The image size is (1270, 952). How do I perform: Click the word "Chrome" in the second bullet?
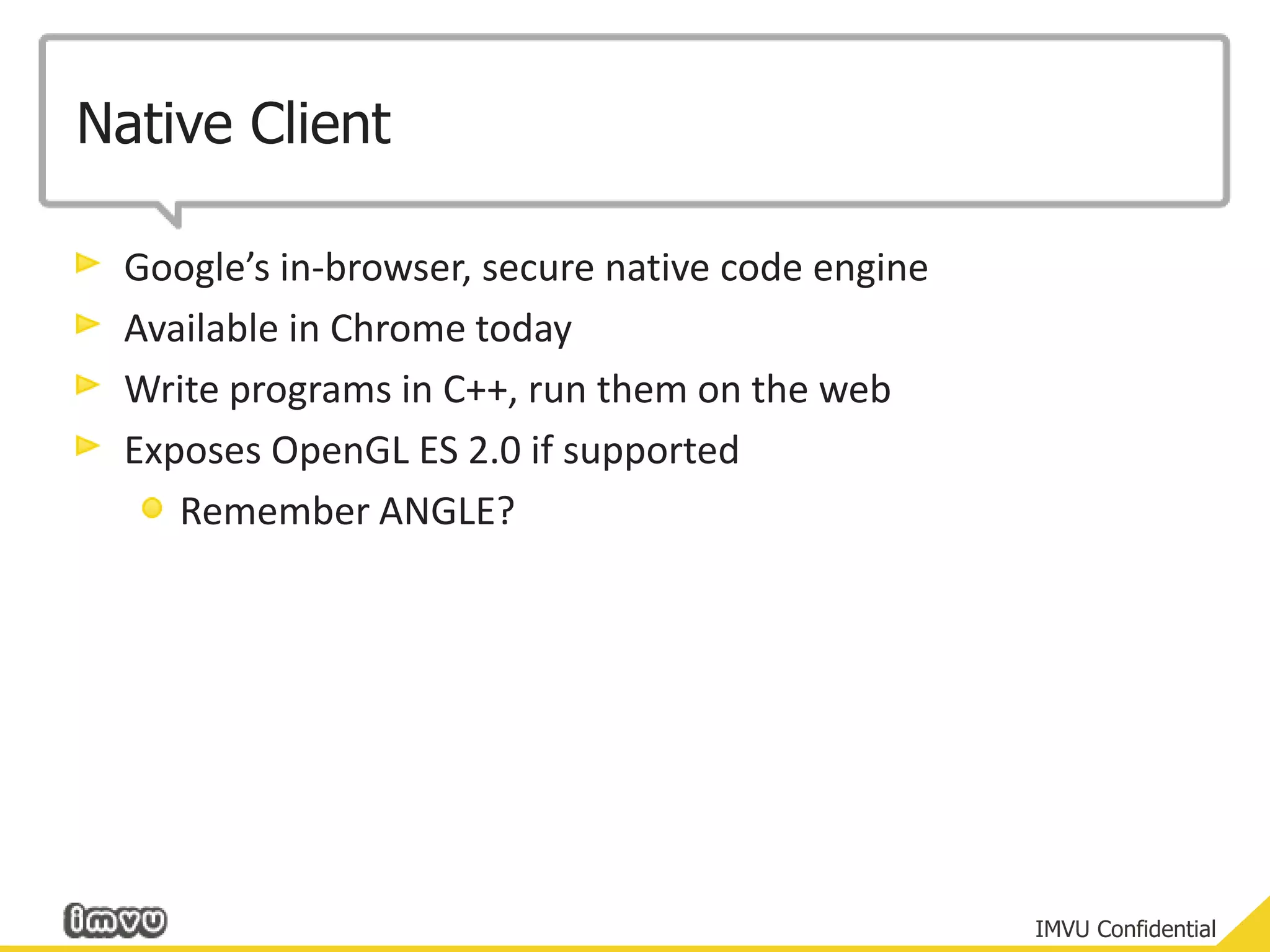[397, 328]
